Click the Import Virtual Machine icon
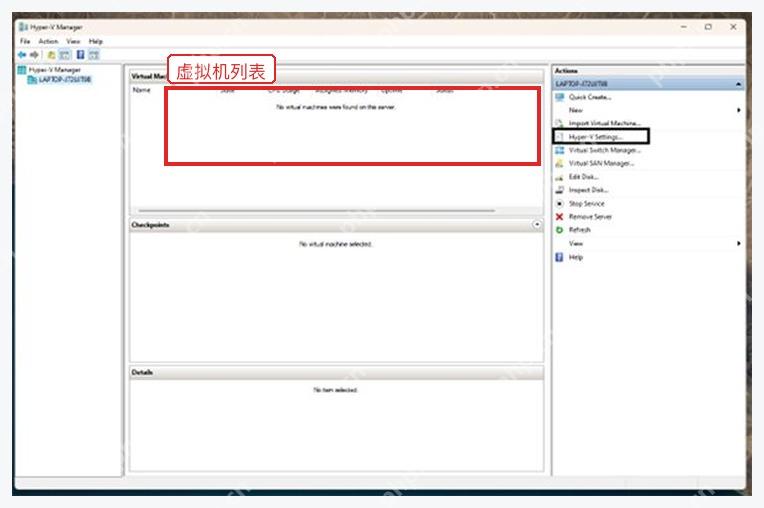The image size is (764, 508). coord(559,123)
